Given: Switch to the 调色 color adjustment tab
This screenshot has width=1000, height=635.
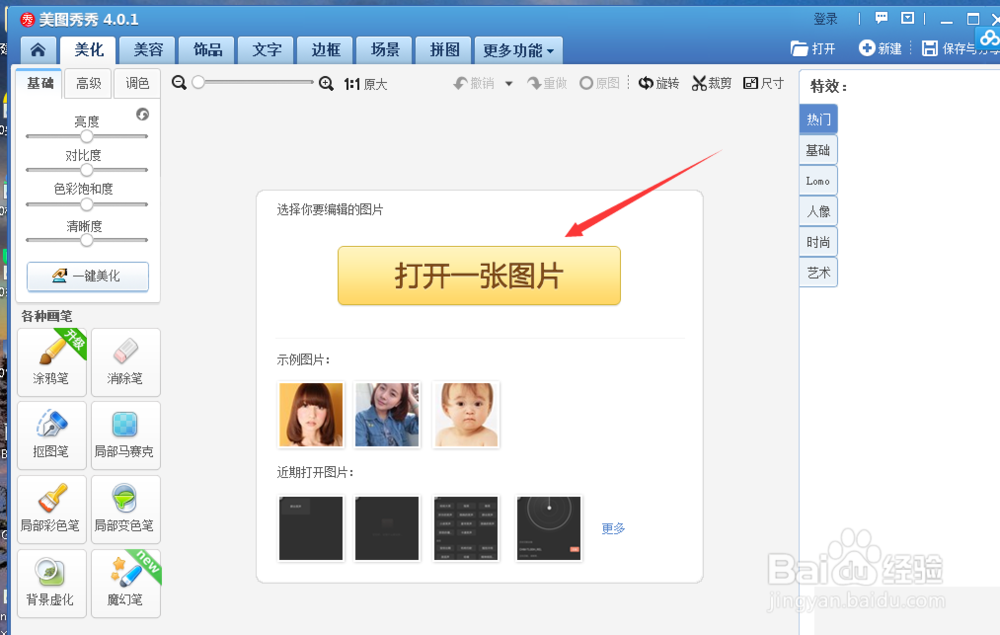Looking at the screenshot, I should pos(136,83).
